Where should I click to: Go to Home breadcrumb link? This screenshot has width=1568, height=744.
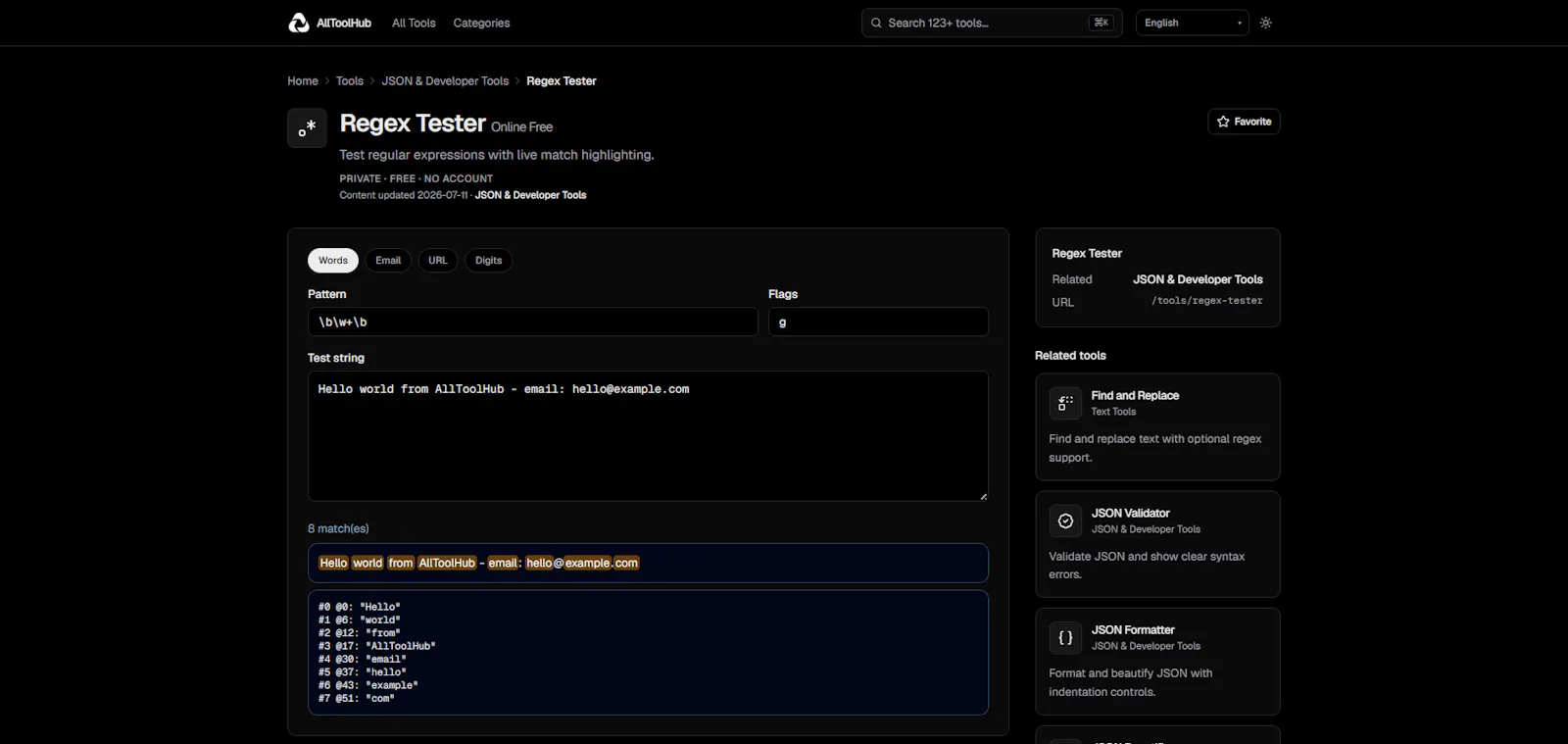click(303, 81)
